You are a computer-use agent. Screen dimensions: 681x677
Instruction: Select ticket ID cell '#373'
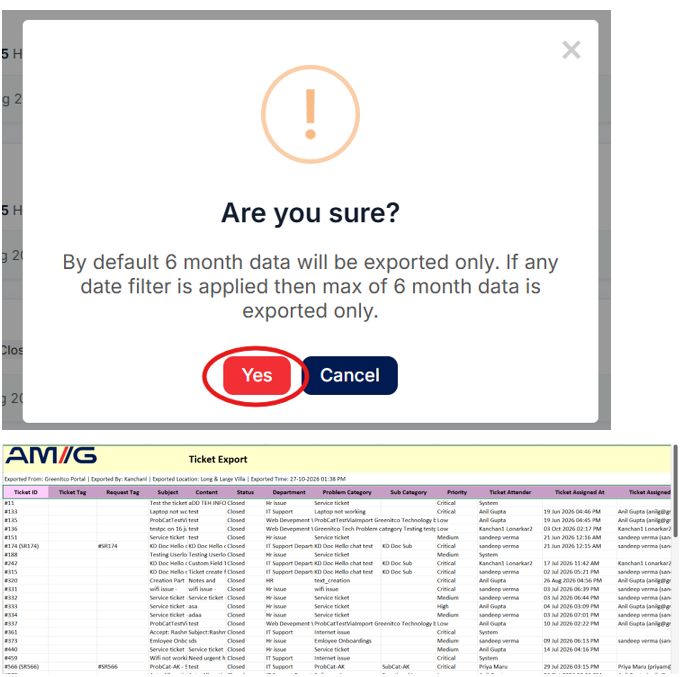26,641
